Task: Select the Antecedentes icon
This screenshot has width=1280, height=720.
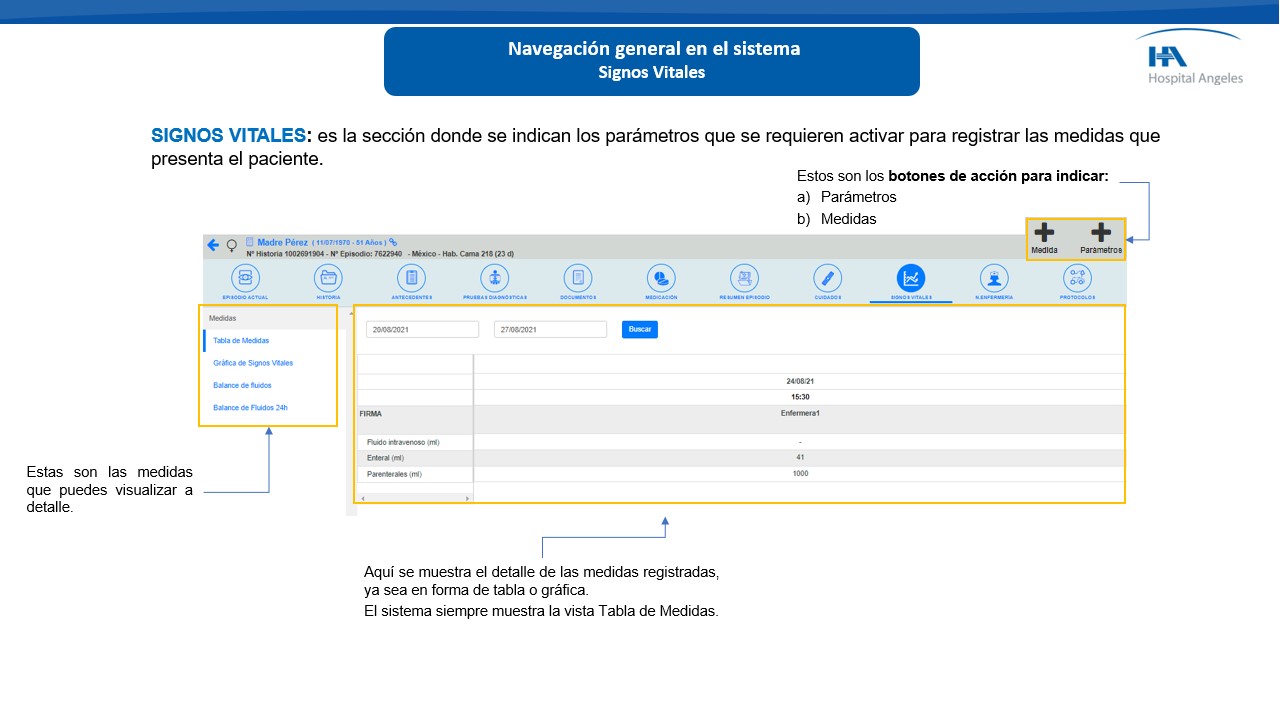Action: tap(411, 278)
